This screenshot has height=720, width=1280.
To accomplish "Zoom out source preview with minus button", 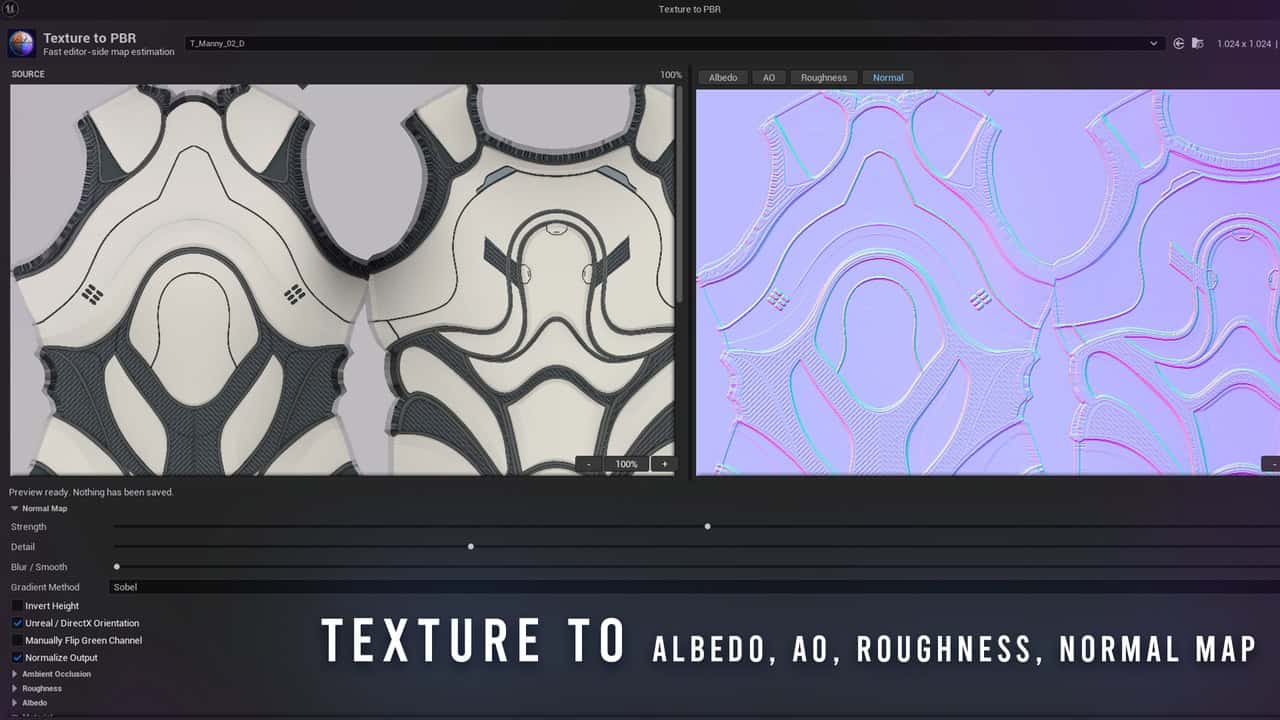I will [x=588, y=464].
